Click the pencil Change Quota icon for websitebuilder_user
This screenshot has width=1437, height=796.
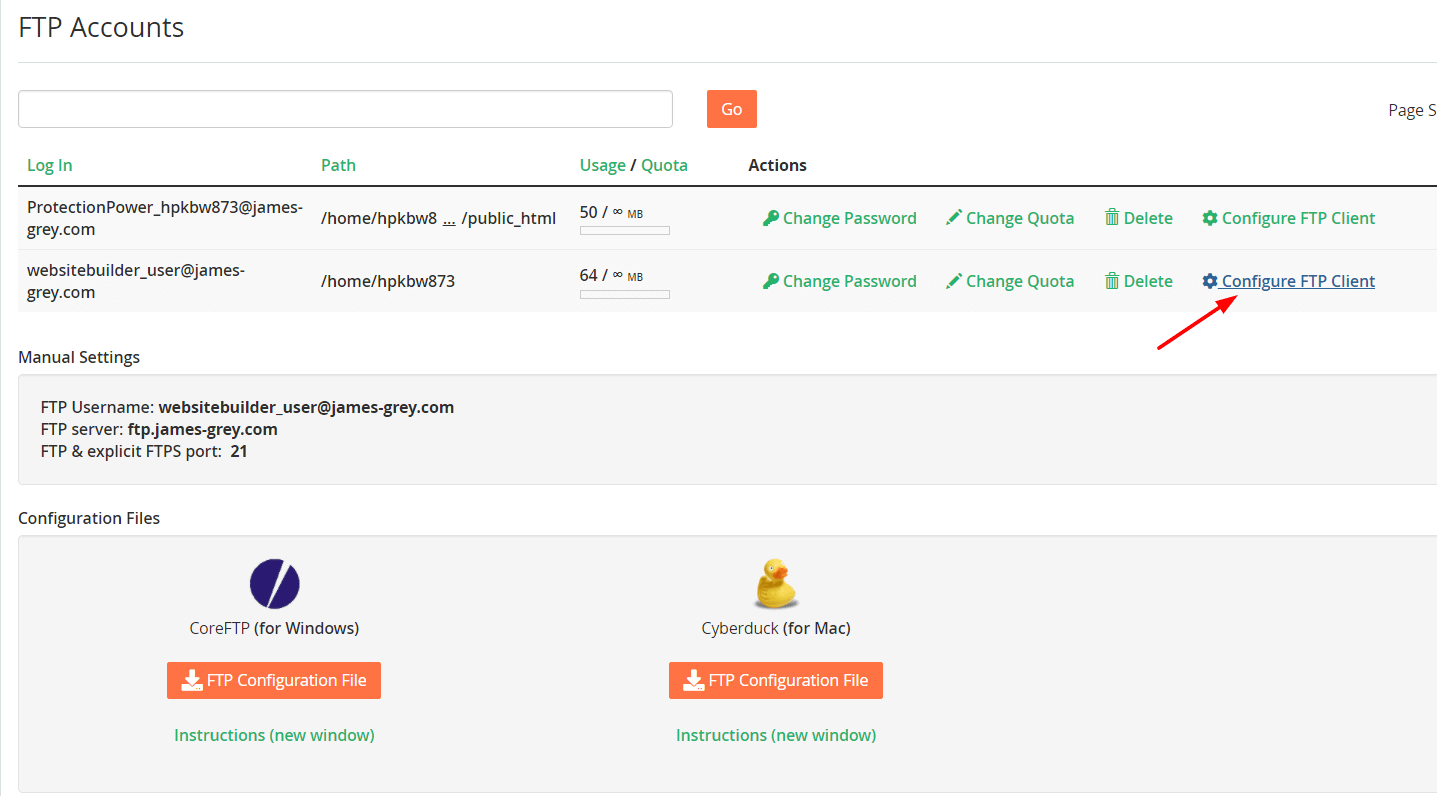click(953, 280)
